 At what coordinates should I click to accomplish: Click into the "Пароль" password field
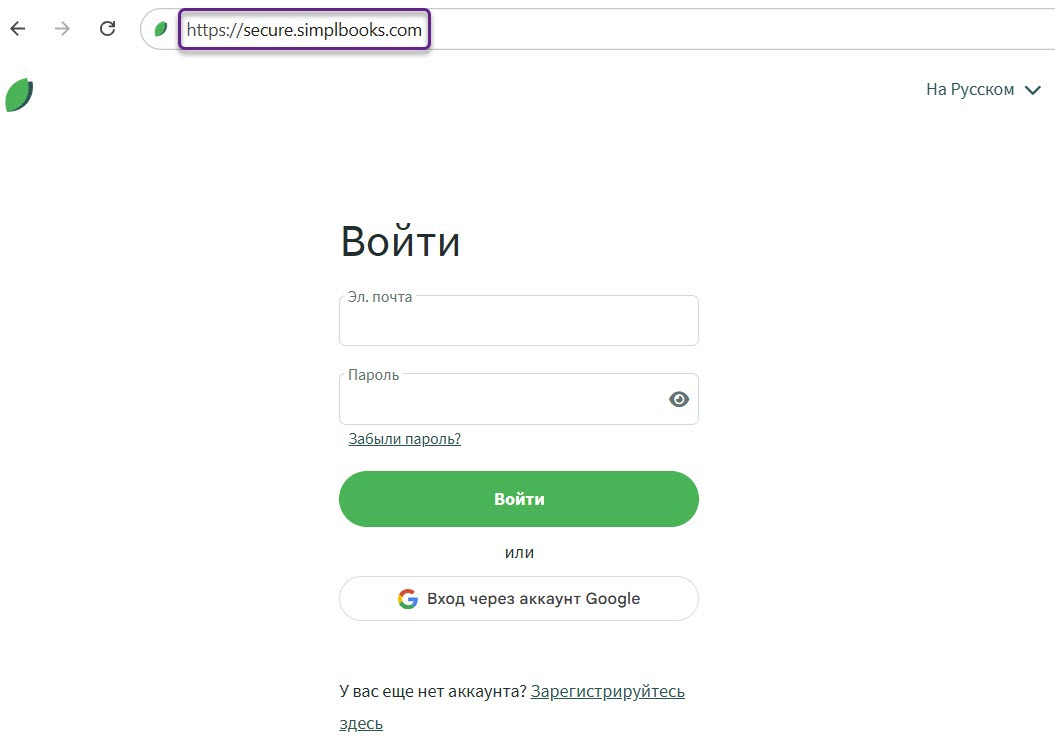(x=500, y=402)
